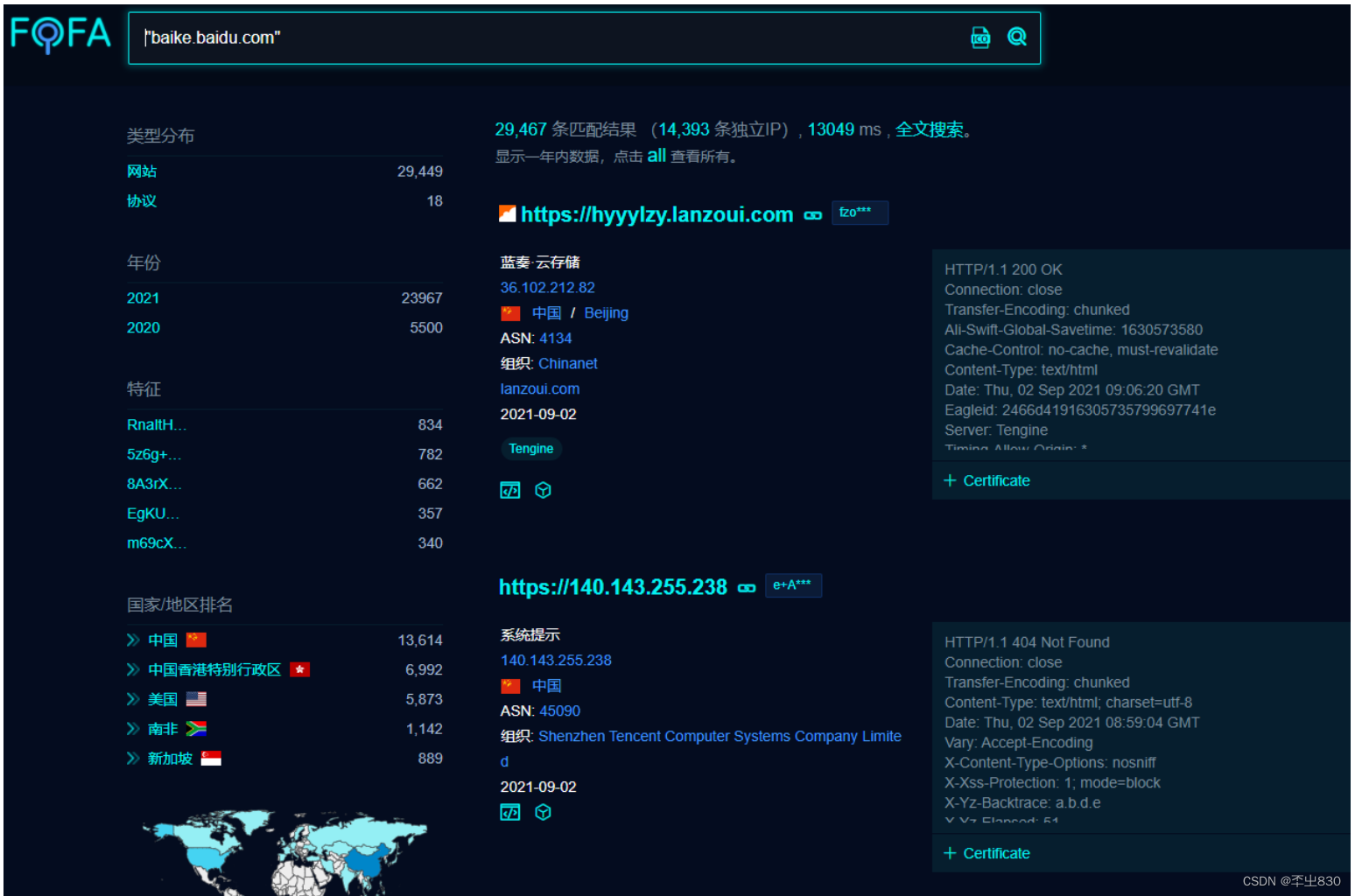Expand Certificate section of 200 OK response
This screenshot has height=896, width=1355.
click(x=986, y=480)
